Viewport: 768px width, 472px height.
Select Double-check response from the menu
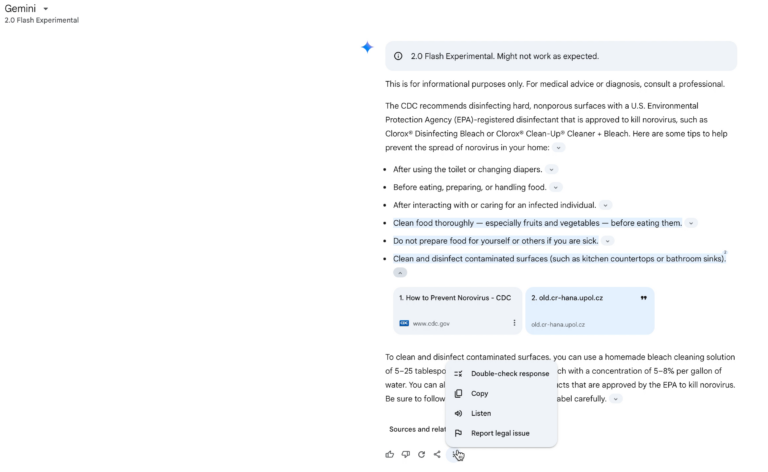pyautogui.click(x=509, y=374)
